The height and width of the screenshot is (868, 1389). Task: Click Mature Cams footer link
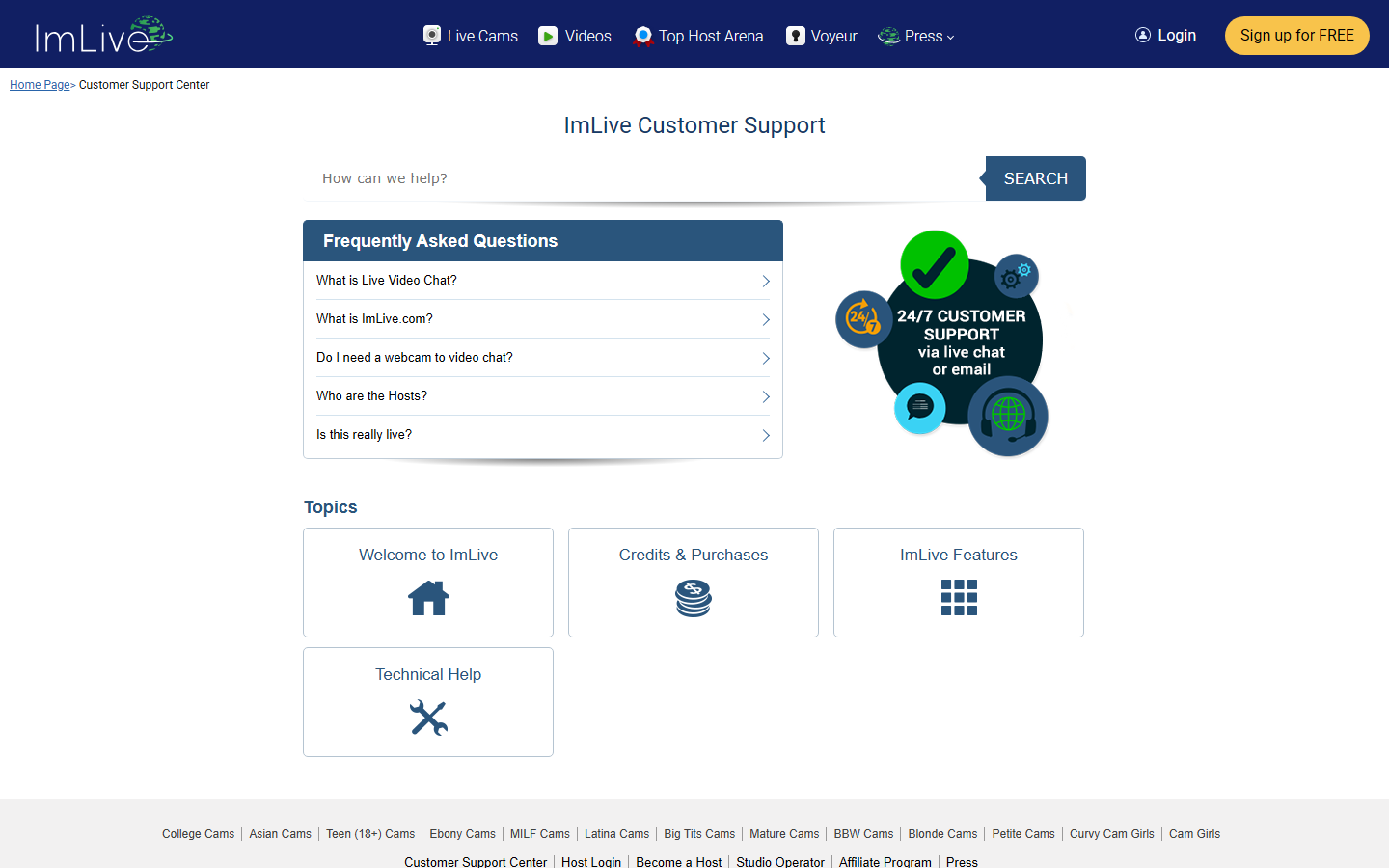pyautogui.click(x=784, y=834)
